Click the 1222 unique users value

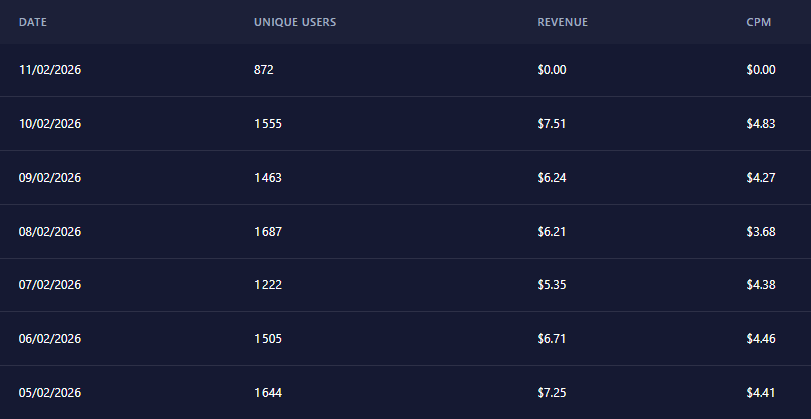[x=268, y=285]
